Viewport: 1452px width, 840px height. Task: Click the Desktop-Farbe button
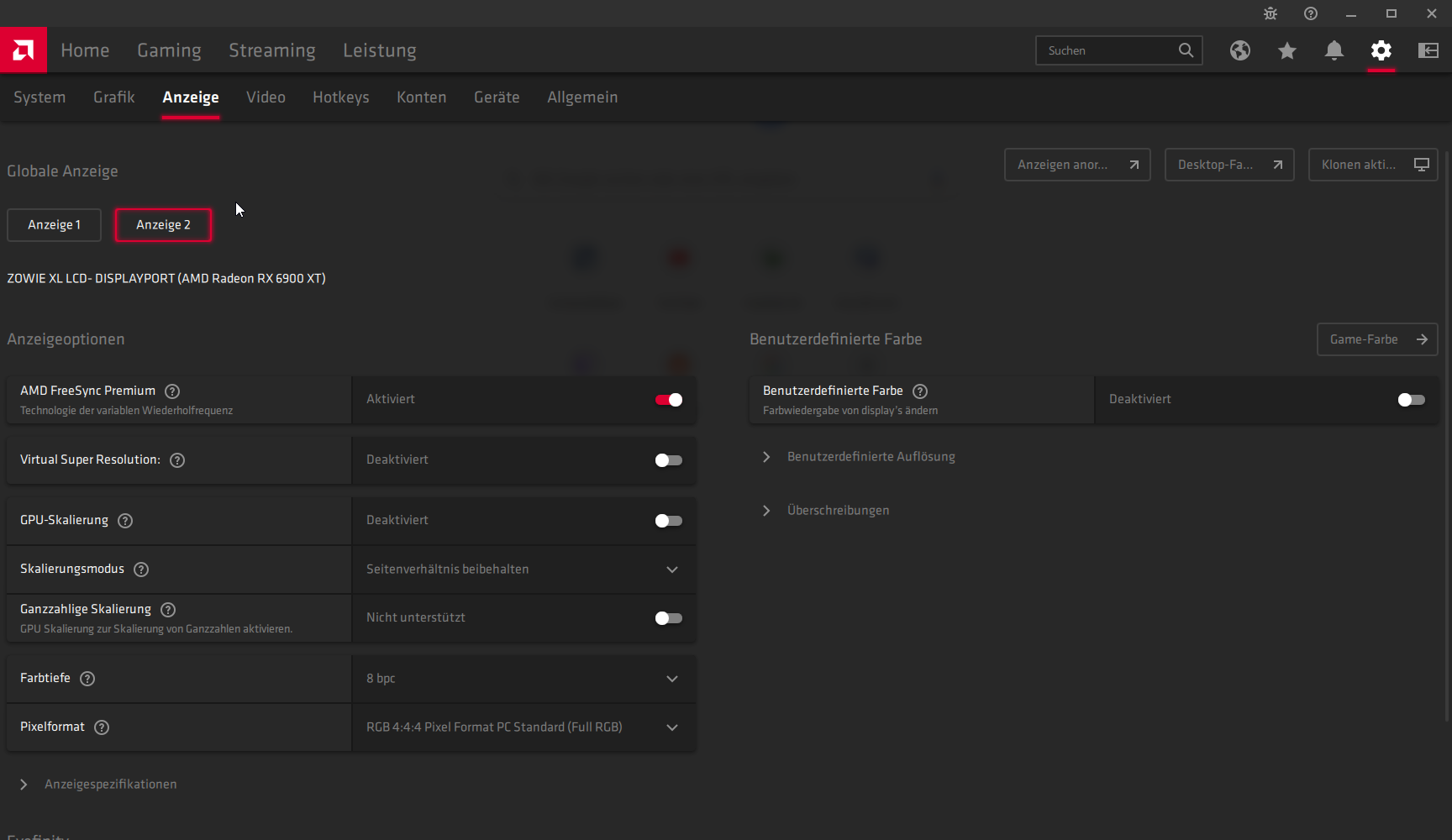tap(1229, 165)
